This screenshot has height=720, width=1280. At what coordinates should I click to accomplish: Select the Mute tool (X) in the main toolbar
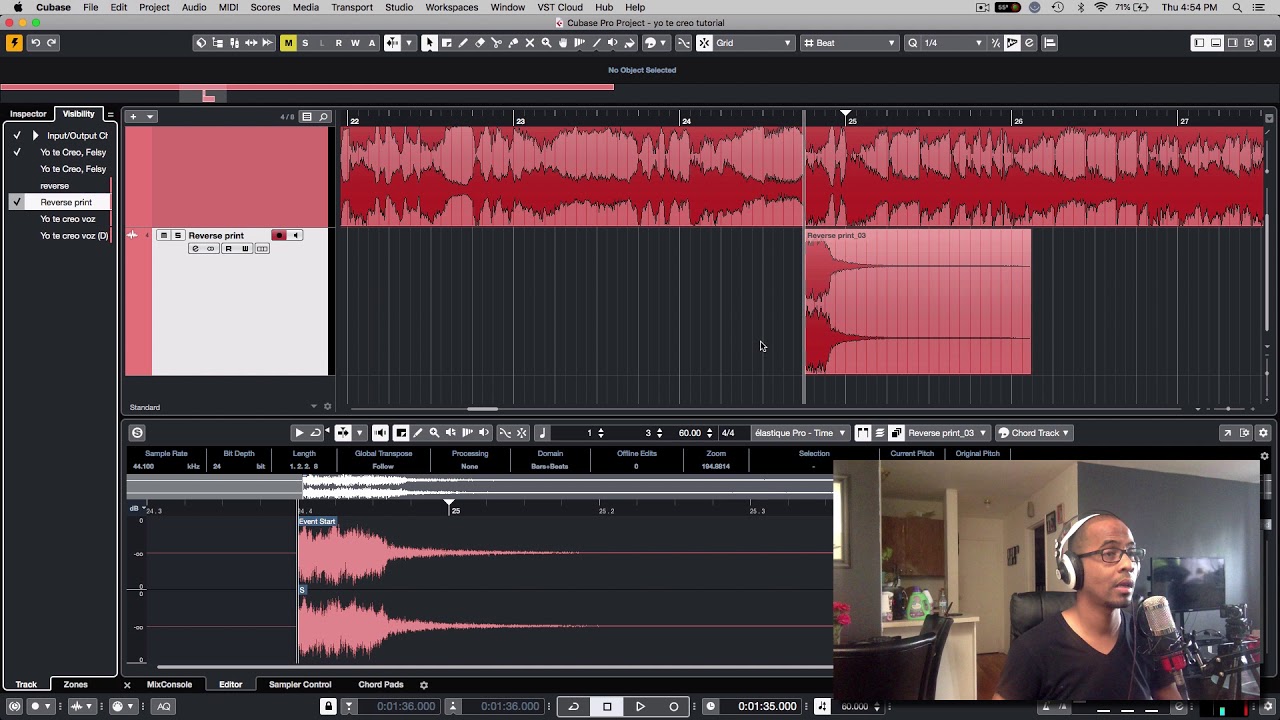[529, 43]
